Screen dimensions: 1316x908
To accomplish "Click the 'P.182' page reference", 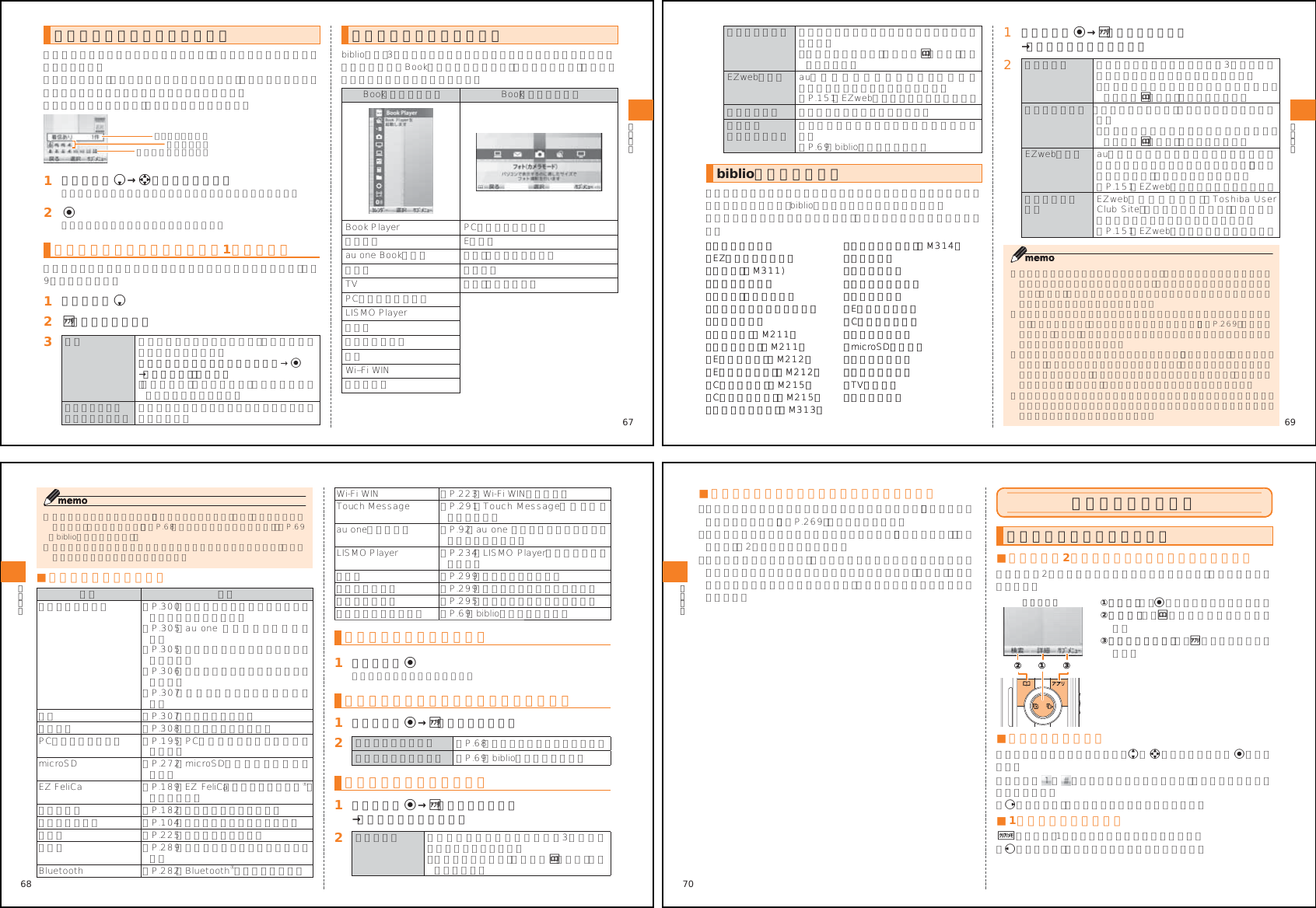I will (x=165, y=811).
